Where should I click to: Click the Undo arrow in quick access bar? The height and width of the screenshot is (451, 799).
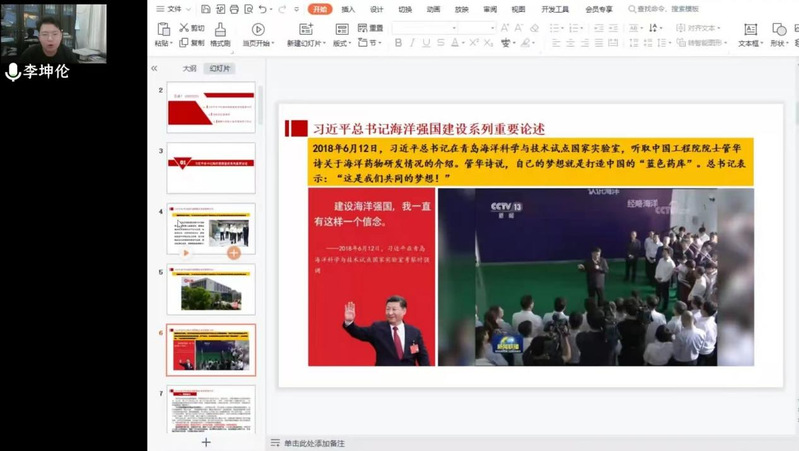click(260, 9)
